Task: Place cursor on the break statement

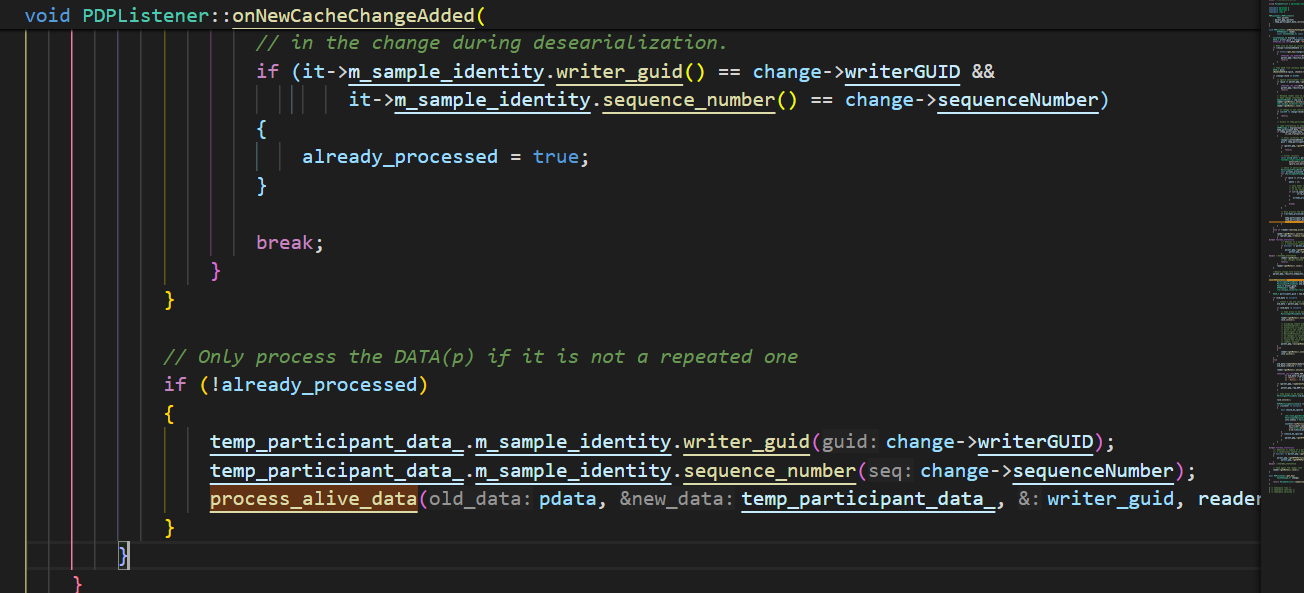Action: (289, 243)
